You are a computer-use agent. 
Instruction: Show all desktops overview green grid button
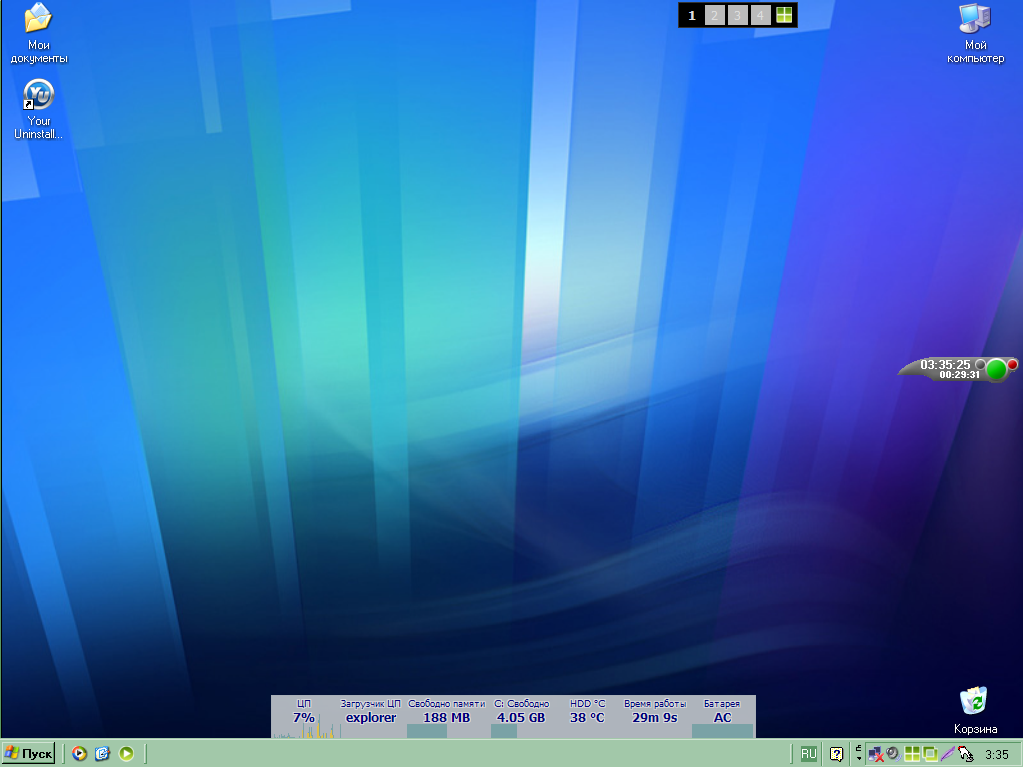(x=784, y=15)
